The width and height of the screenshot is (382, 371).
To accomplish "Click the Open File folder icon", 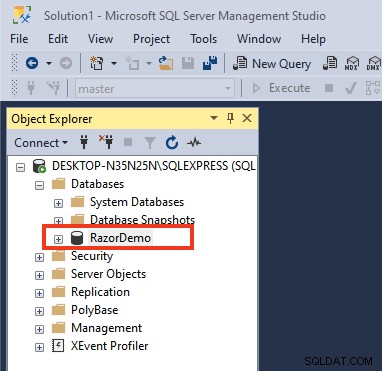I will 166,63.
